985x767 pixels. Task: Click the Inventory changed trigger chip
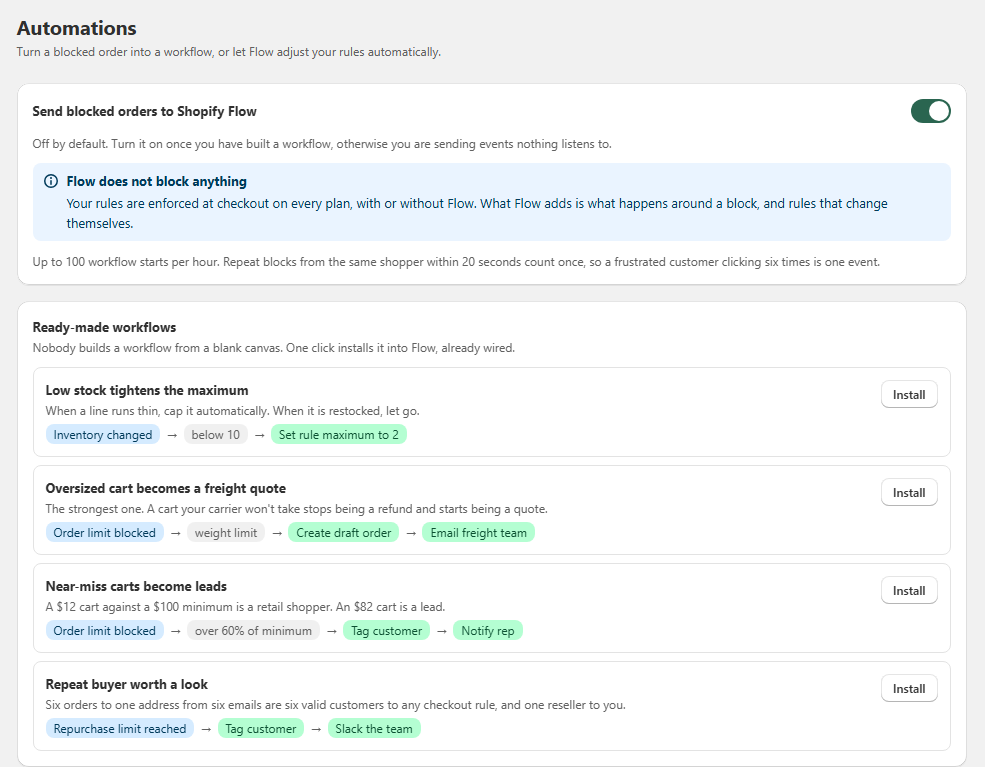[102, 435]
